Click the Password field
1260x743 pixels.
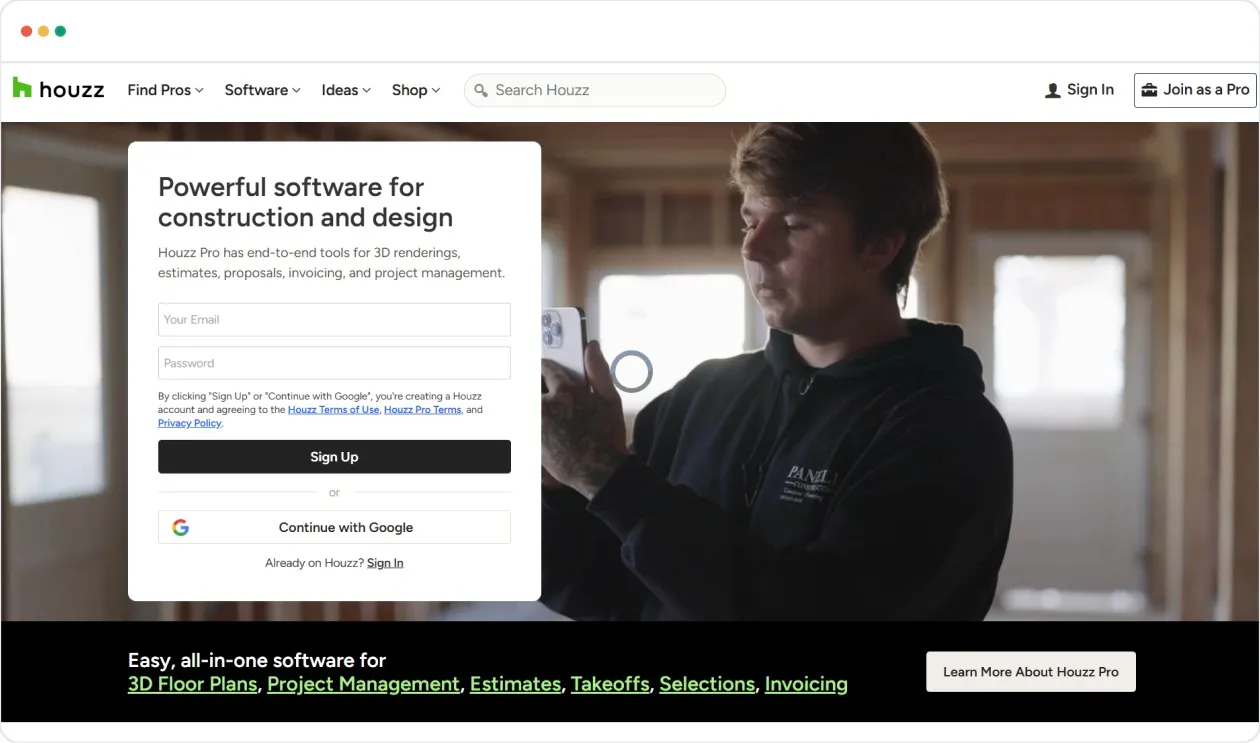point(334,363)
